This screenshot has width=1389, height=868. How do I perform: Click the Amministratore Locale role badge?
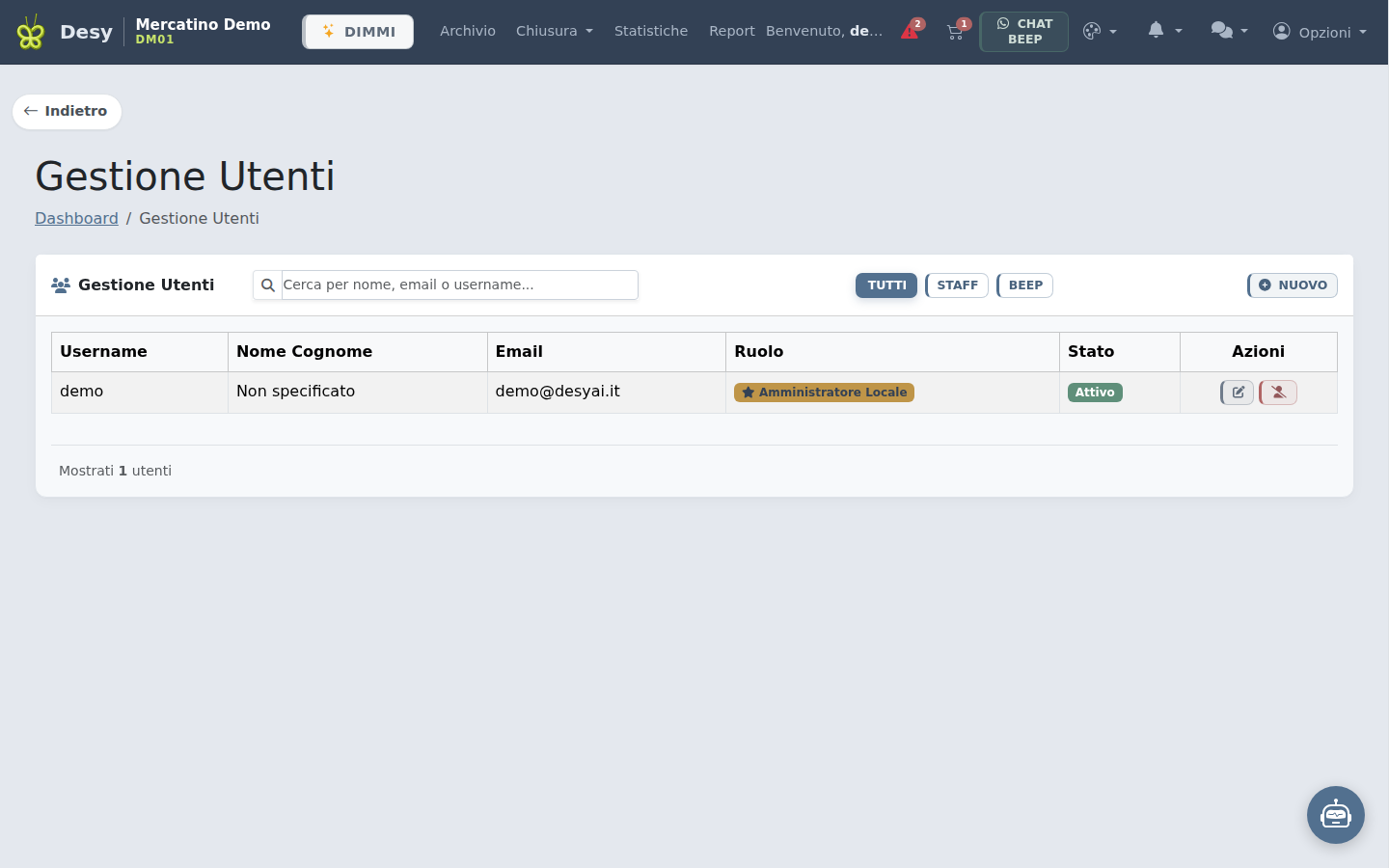[x=824, y=393]
